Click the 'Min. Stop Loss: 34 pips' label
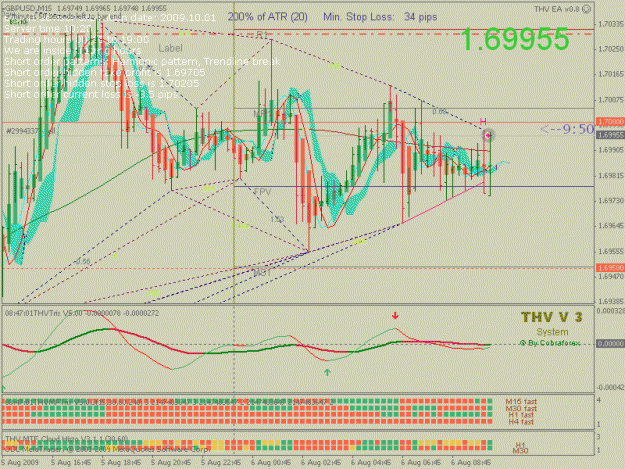This screenshot has height=469, width=625. pyautogui.click(x=380, y=17)
